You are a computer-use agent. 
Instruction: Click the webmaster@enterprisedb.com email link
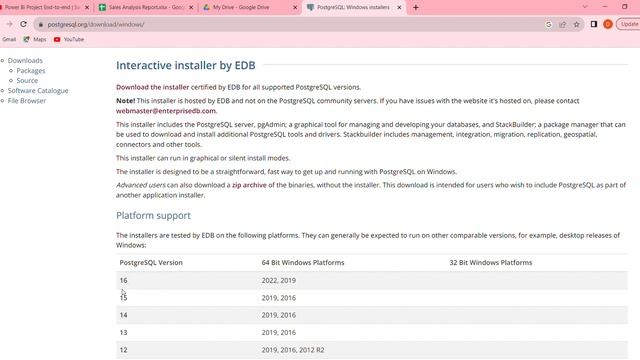pyautogui.click(x=166, y=111)
